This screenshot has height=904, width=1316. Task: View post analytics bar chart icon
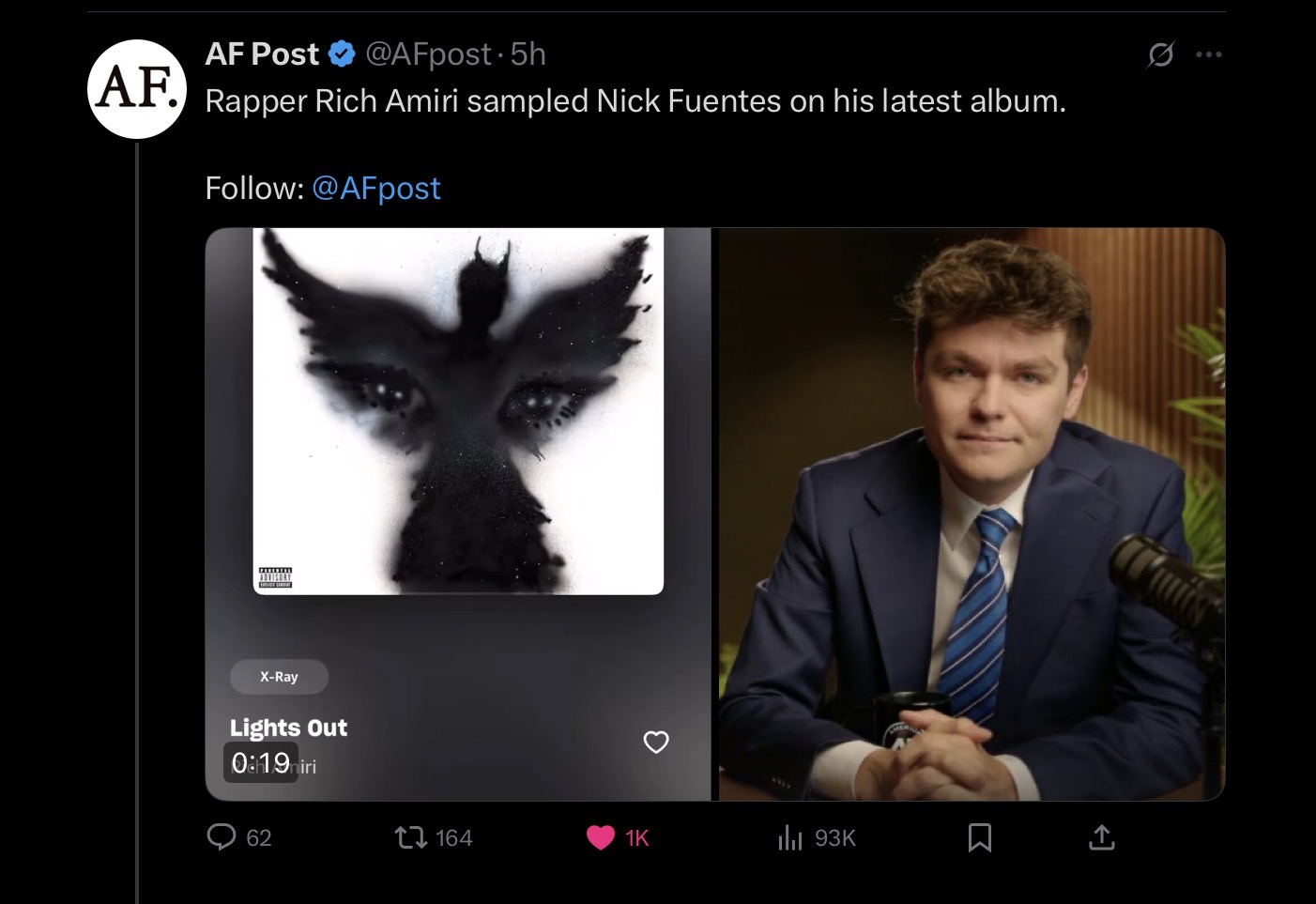click(790, 836)
